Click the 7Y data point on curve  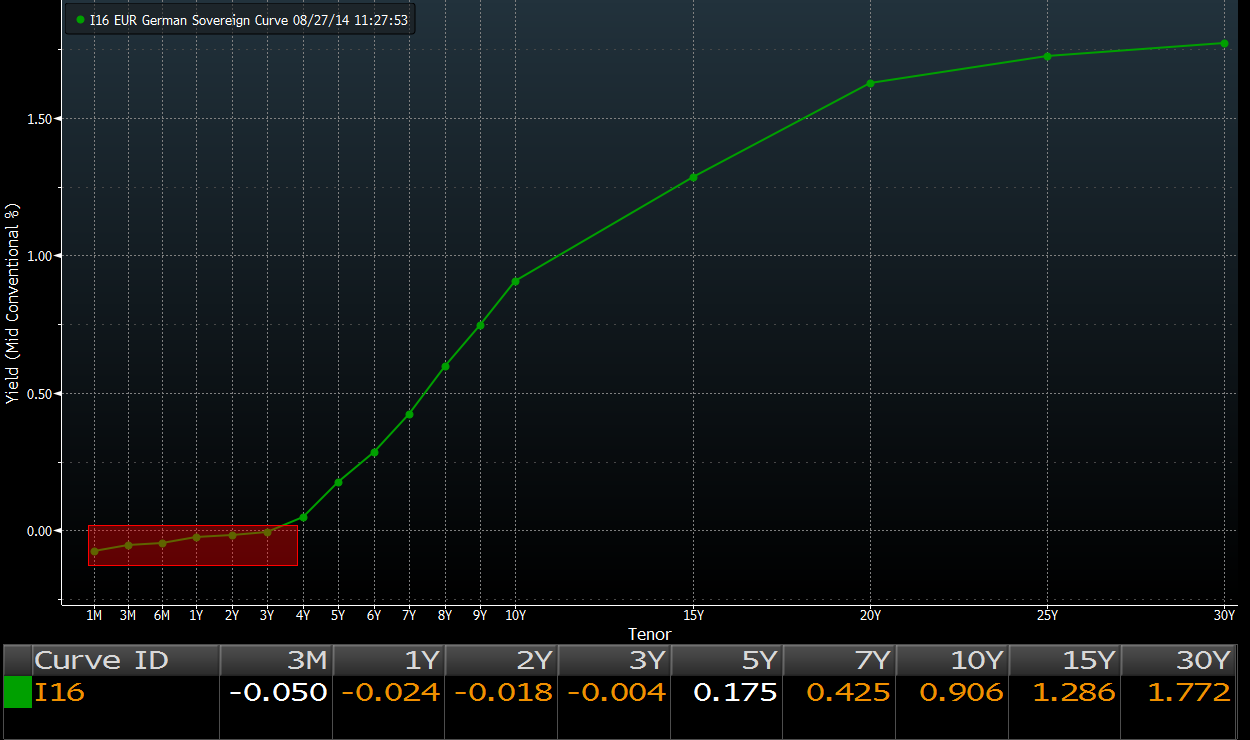[x=409, y=414]
